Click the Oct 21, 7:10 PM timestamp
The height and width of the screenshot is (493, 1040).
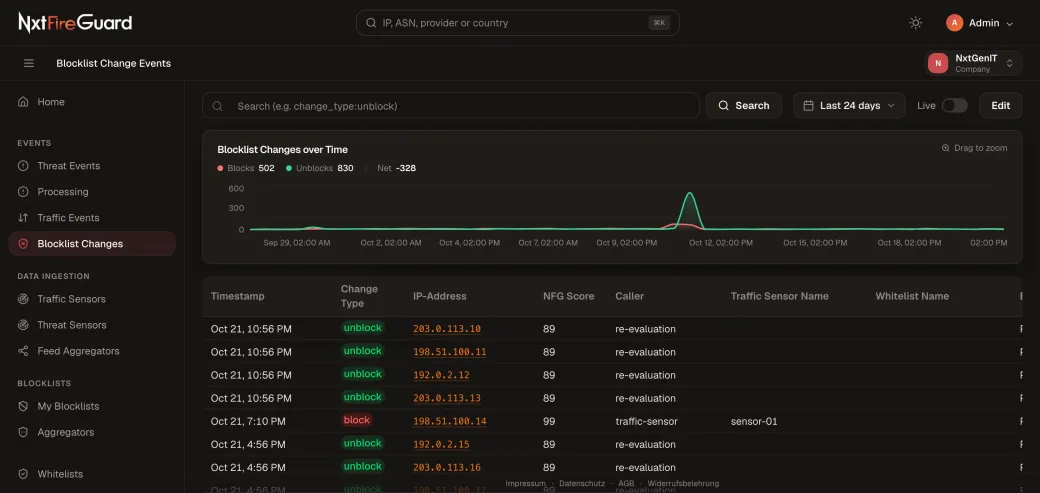(248, 421)
